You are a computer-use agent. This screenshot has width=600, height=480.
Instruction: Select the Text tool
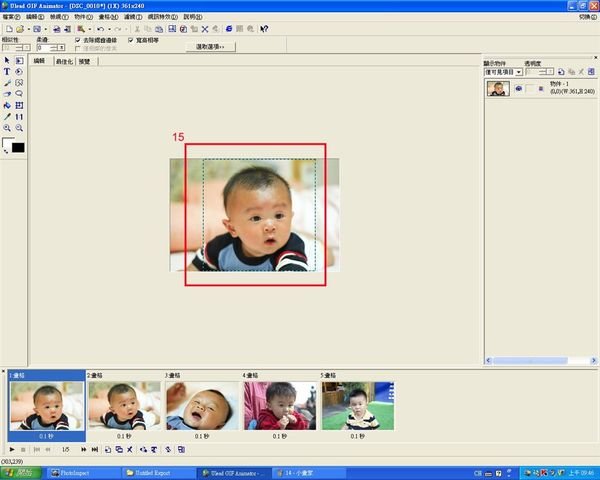[7, 72]
